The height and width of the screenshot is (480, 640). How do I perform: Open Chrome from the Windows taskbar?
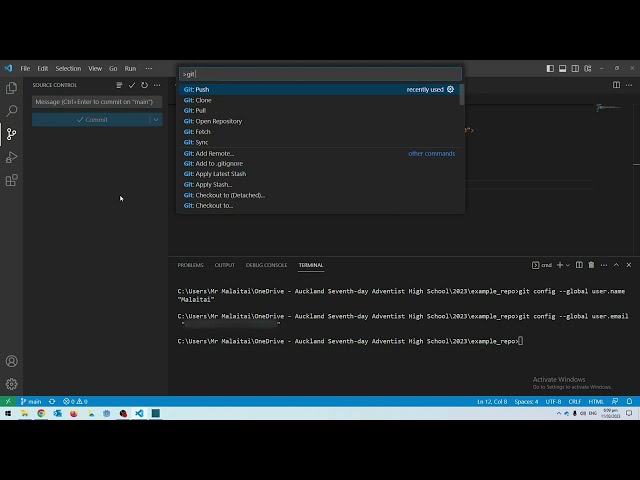pyautogui.click(x=41, y=413)
